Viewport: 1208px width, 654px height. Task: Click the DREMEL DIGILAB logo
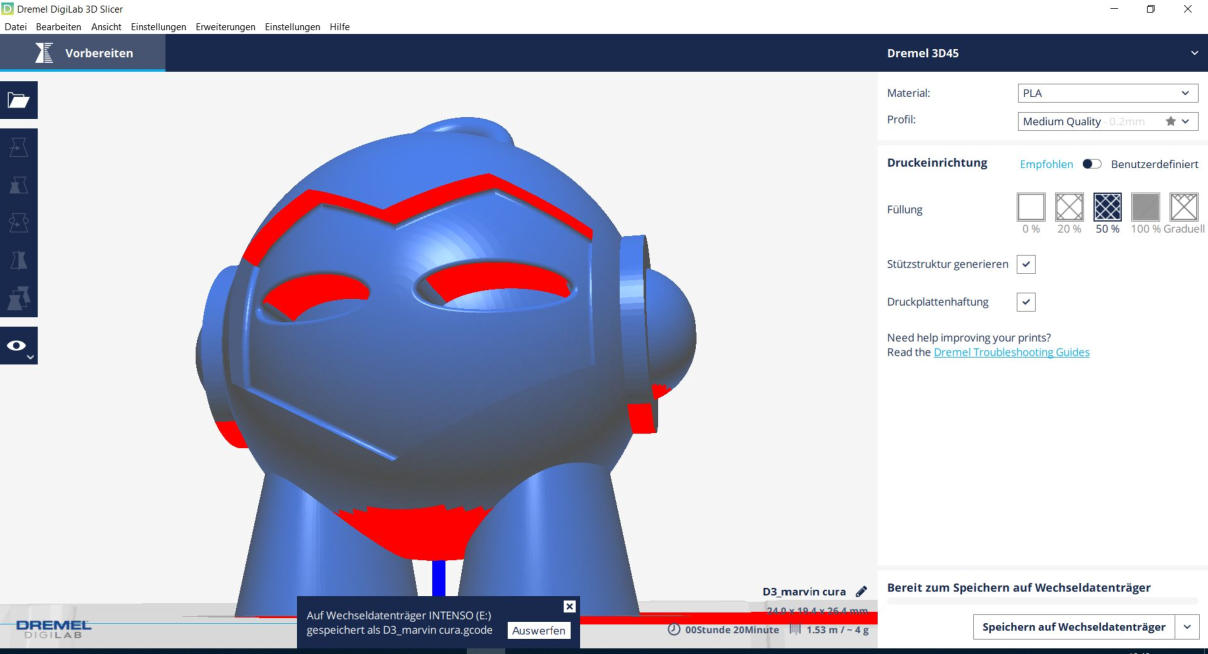click(x=53, y=627)
